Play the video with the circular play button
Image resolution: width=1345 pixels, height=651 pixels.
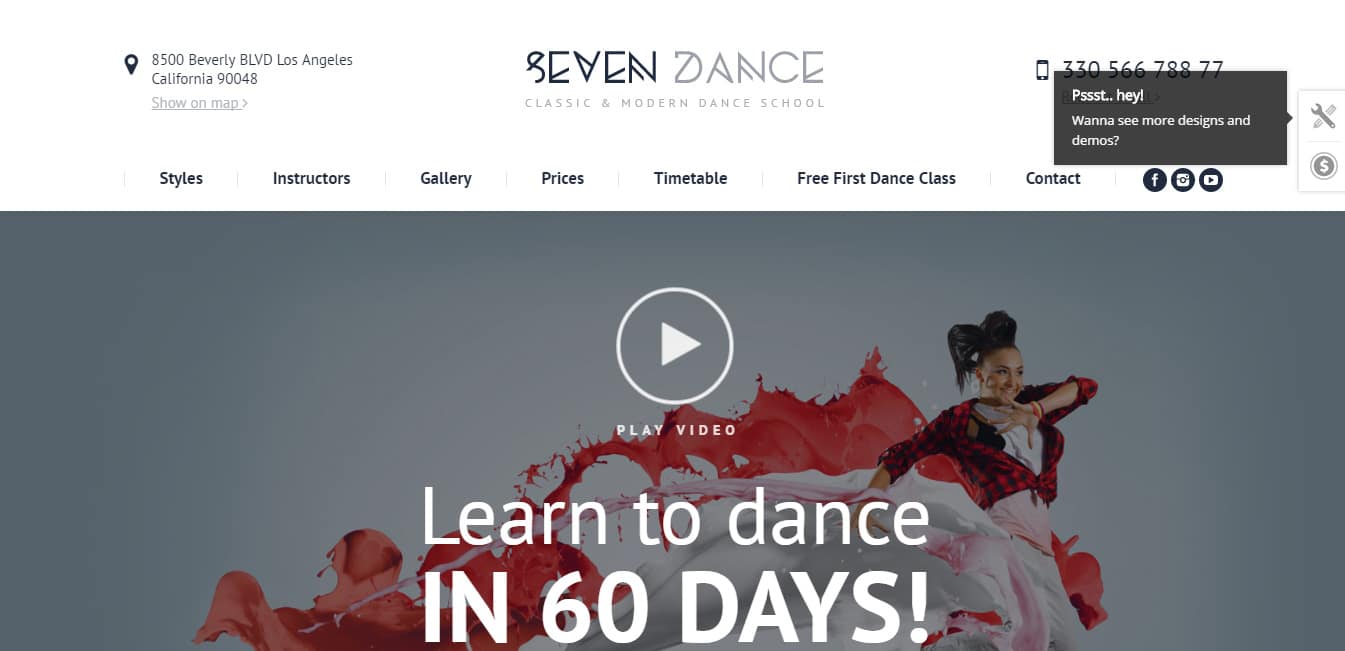[675, 345]
